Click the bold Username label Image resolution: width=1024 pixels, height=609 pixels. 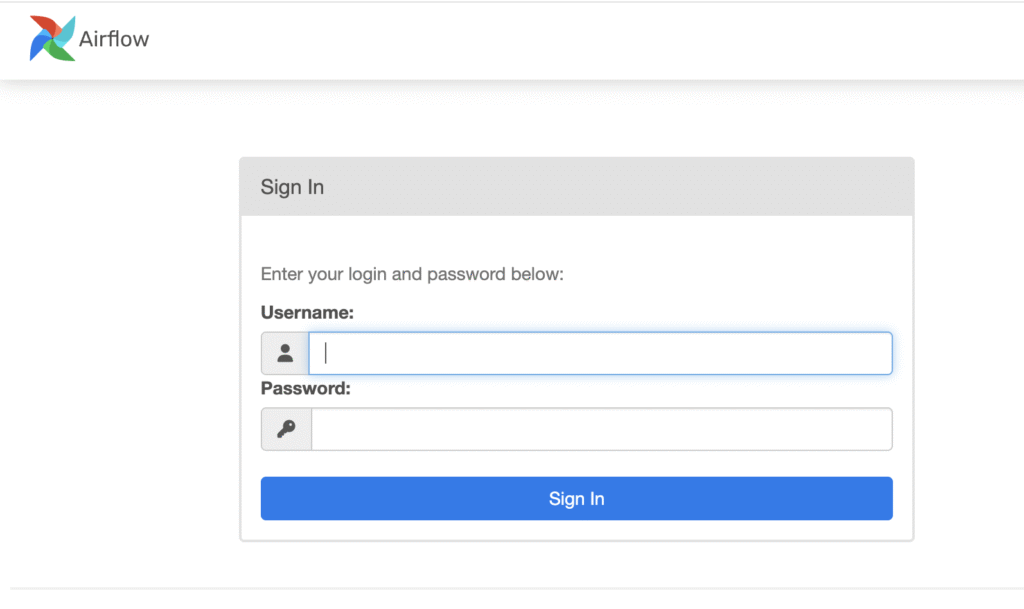[307, 312]
